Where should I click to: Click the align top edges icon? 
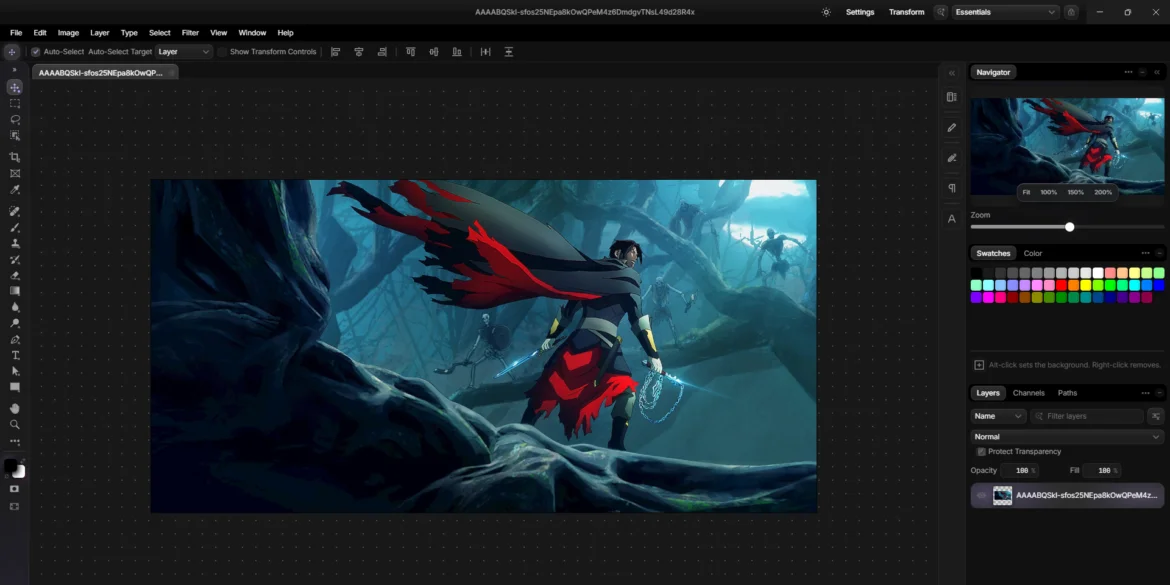coord(410,51)
